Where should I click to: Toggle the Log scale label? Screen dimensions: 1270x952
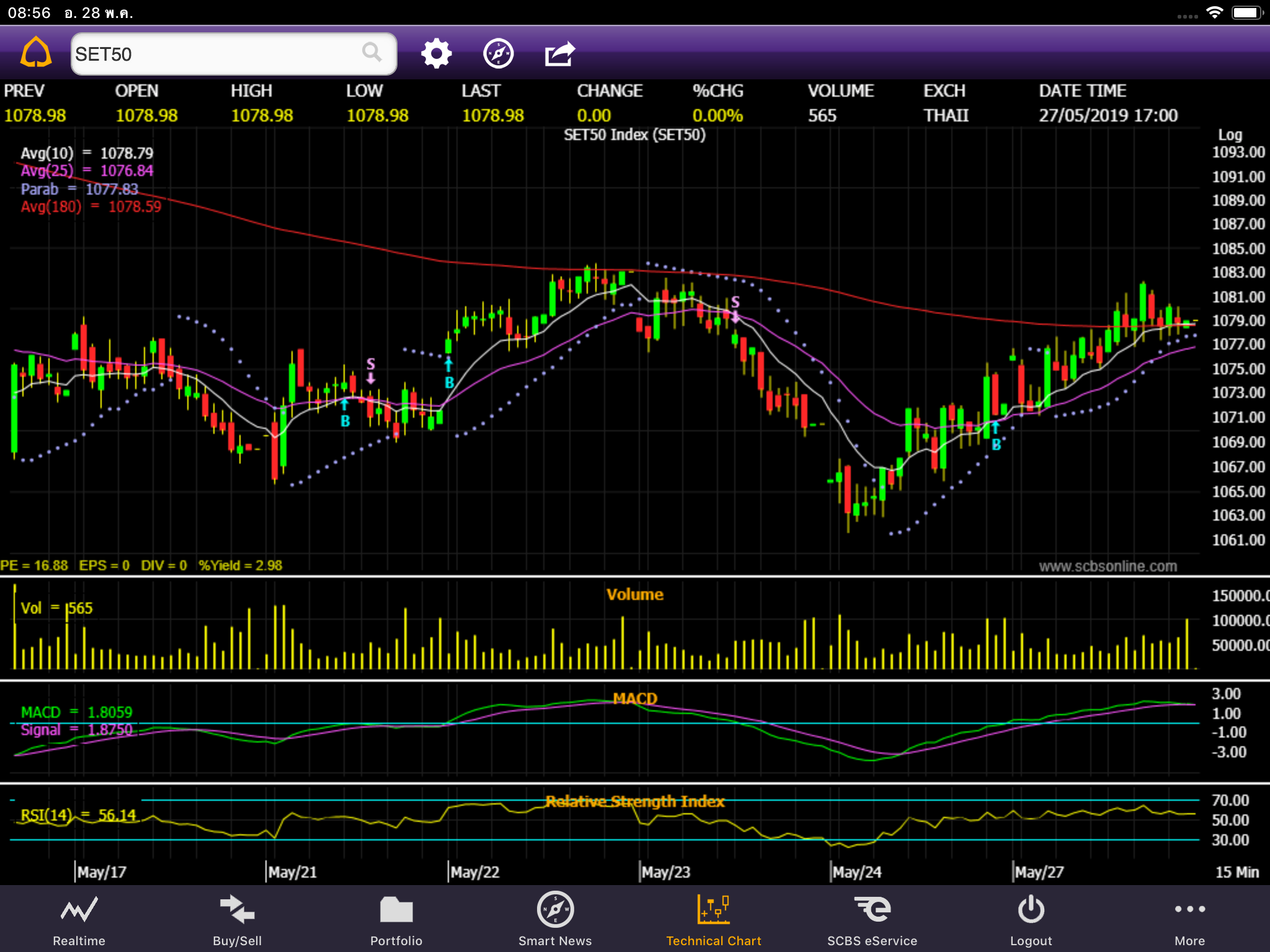click(1230, 134)
